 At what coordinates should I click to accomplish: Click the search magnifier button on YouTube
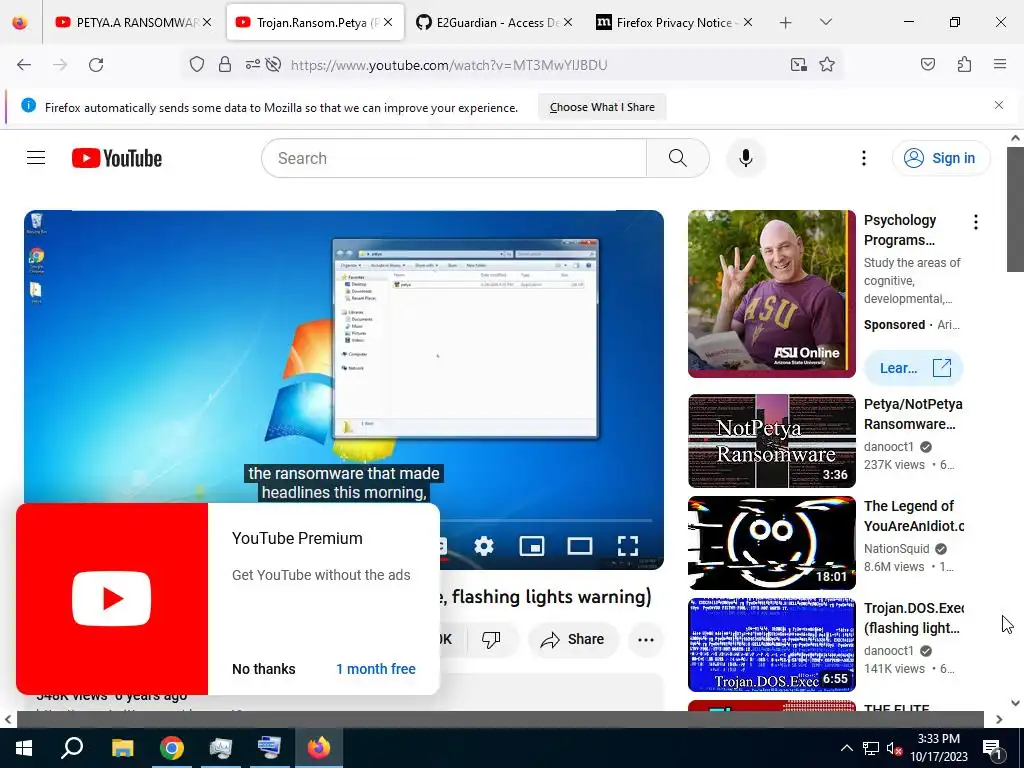click(x=677, y=158)
